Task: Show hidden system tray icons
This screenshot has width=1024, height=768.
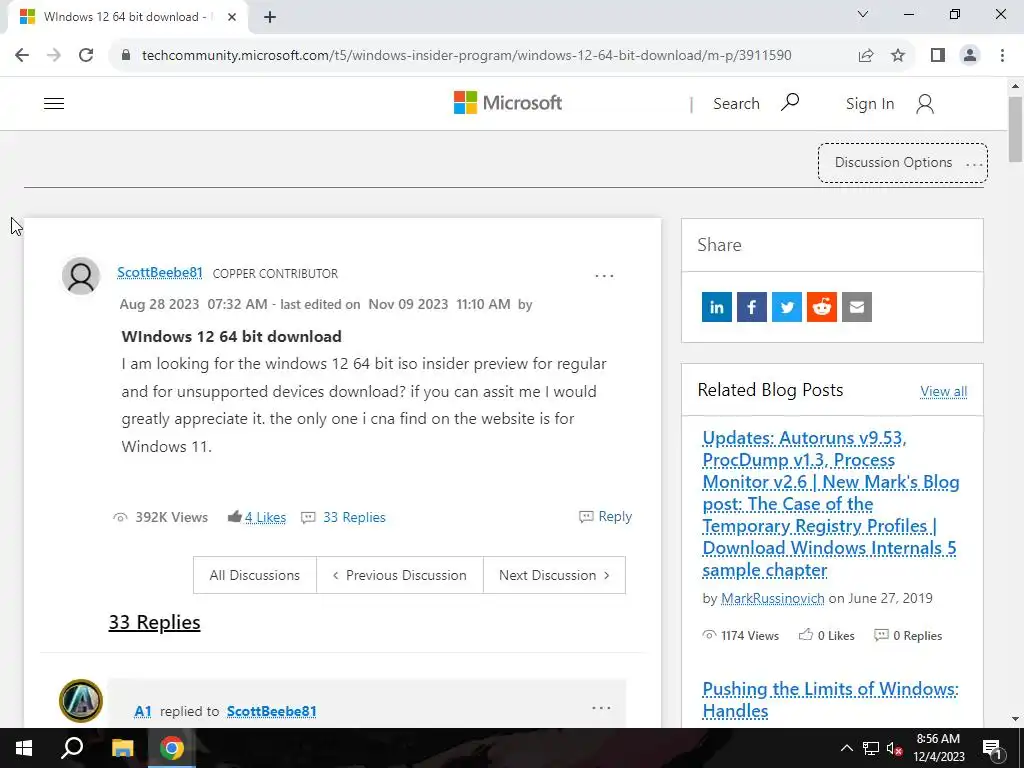Action: tap(846, 748)
